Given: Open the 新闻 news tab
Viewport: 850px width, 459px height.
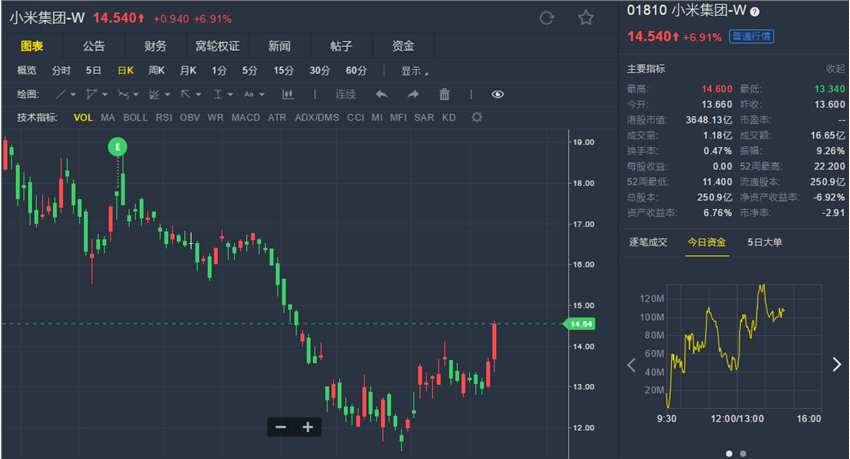Looking at the screenshot, I should click(x=279, y=46).
